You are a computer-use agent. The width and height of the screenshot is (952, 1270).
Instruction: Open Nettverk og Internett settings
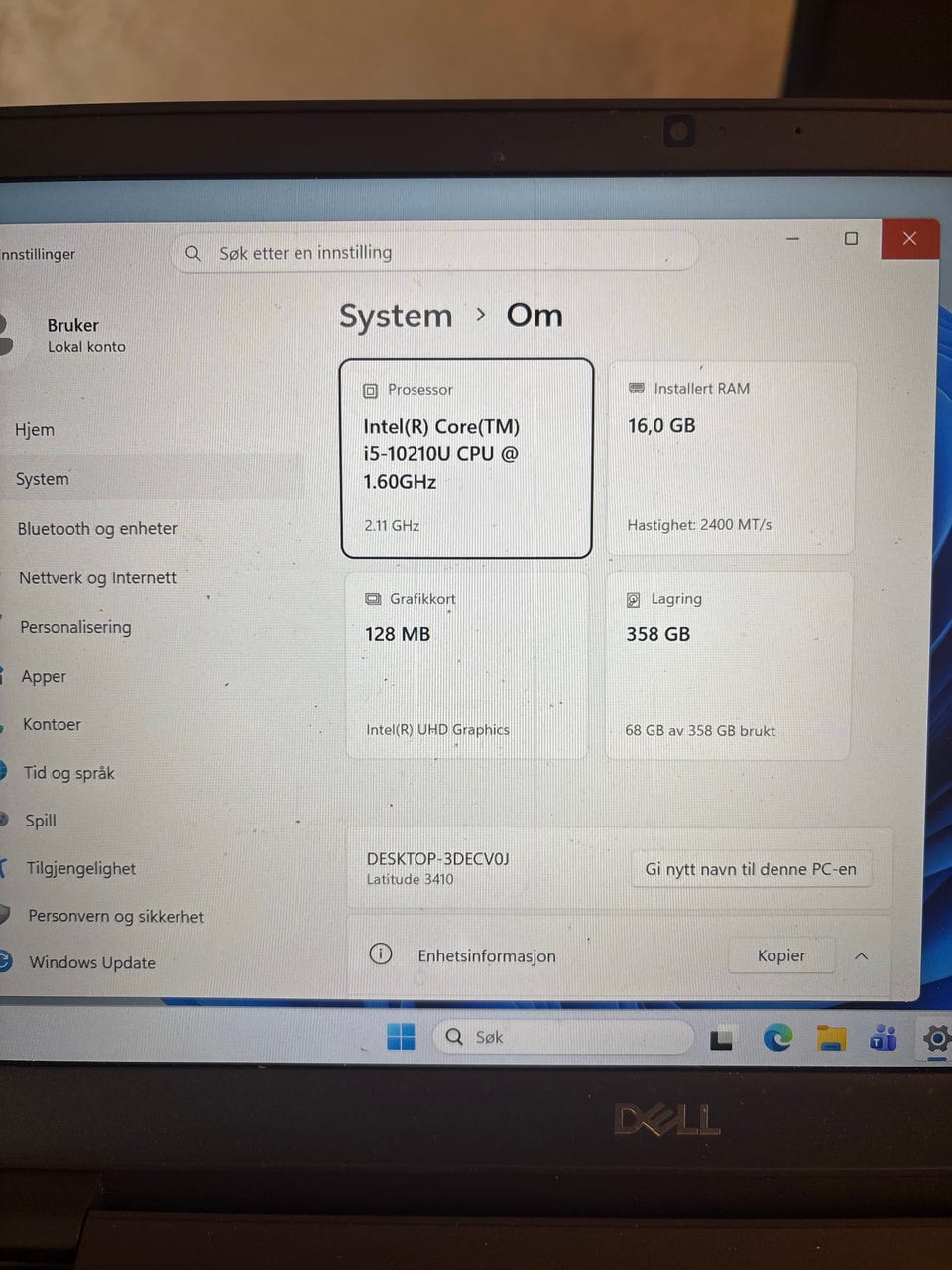(x=97, y=577)
